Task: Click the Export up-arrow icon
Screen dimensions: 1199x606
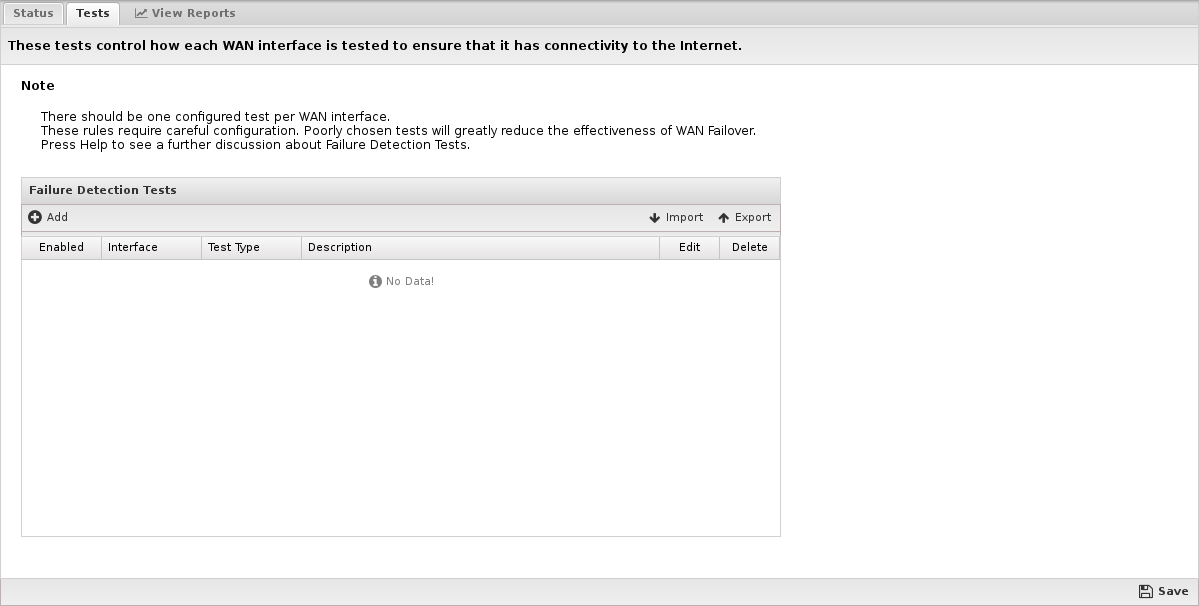Action: point(723,218)
